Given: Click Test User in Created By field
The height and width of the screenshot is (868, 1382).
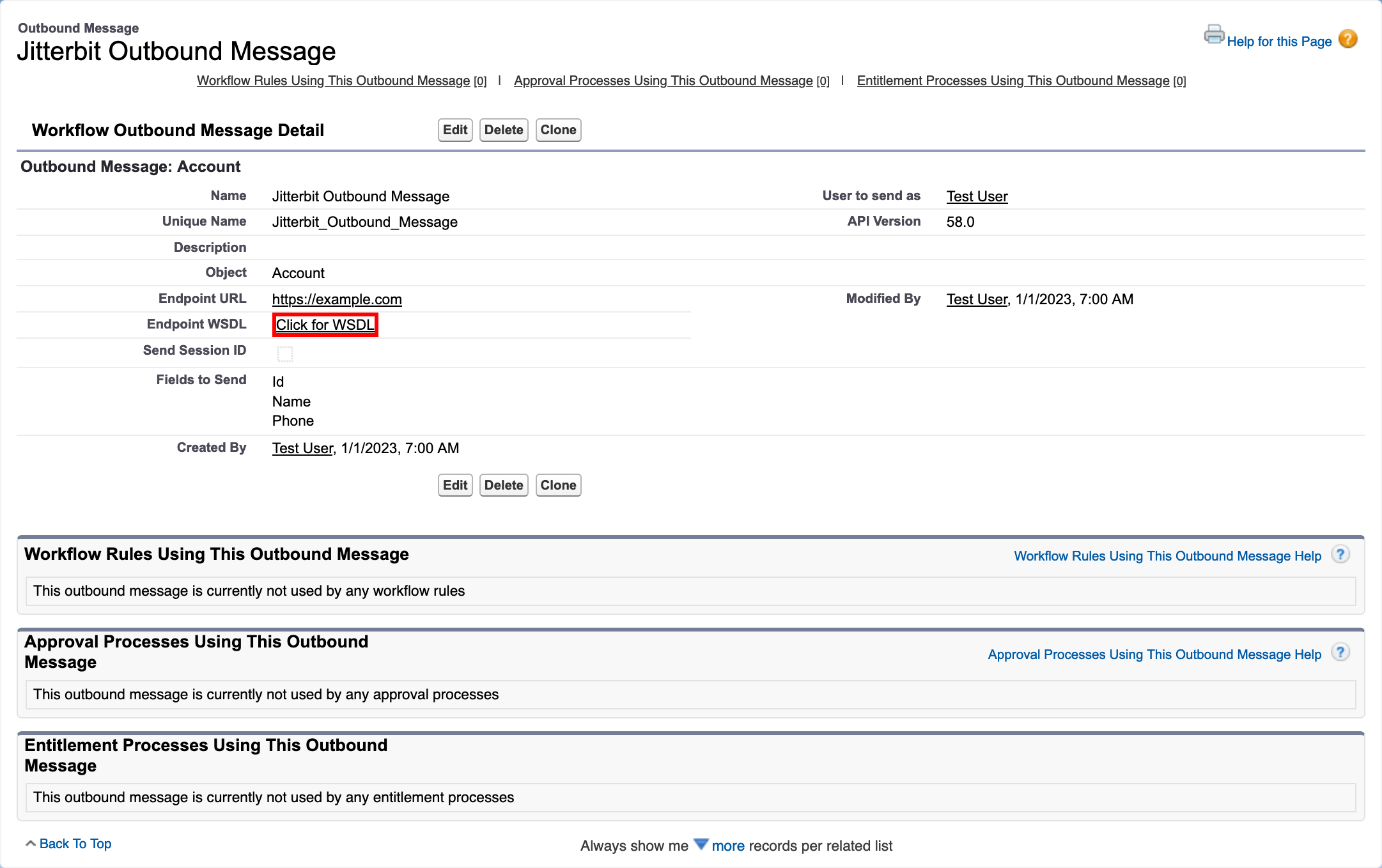Looking at the screenshot, I should [302, 448].
